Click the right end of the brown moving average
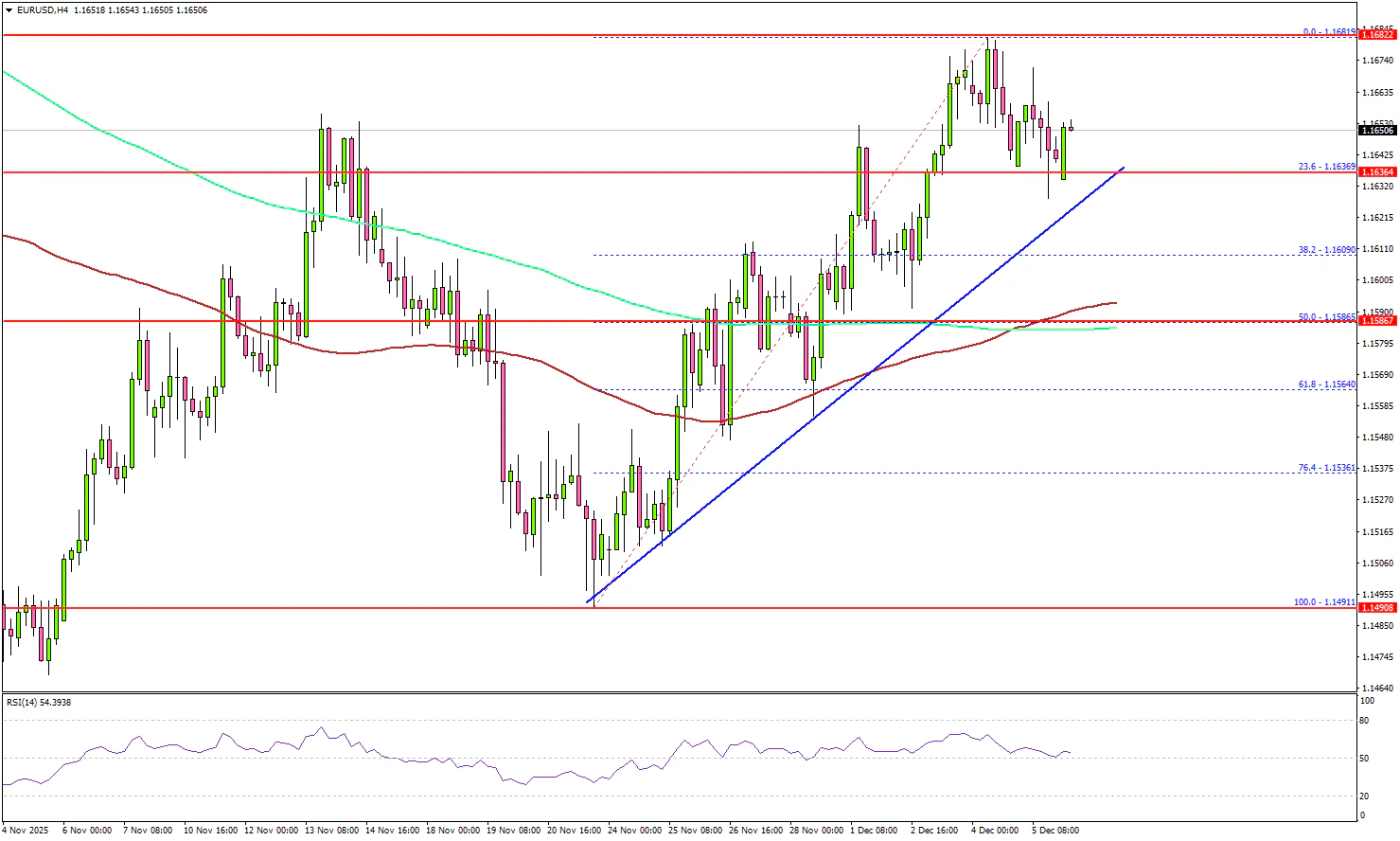1400x841 pixels. (x=1116, y=303)
